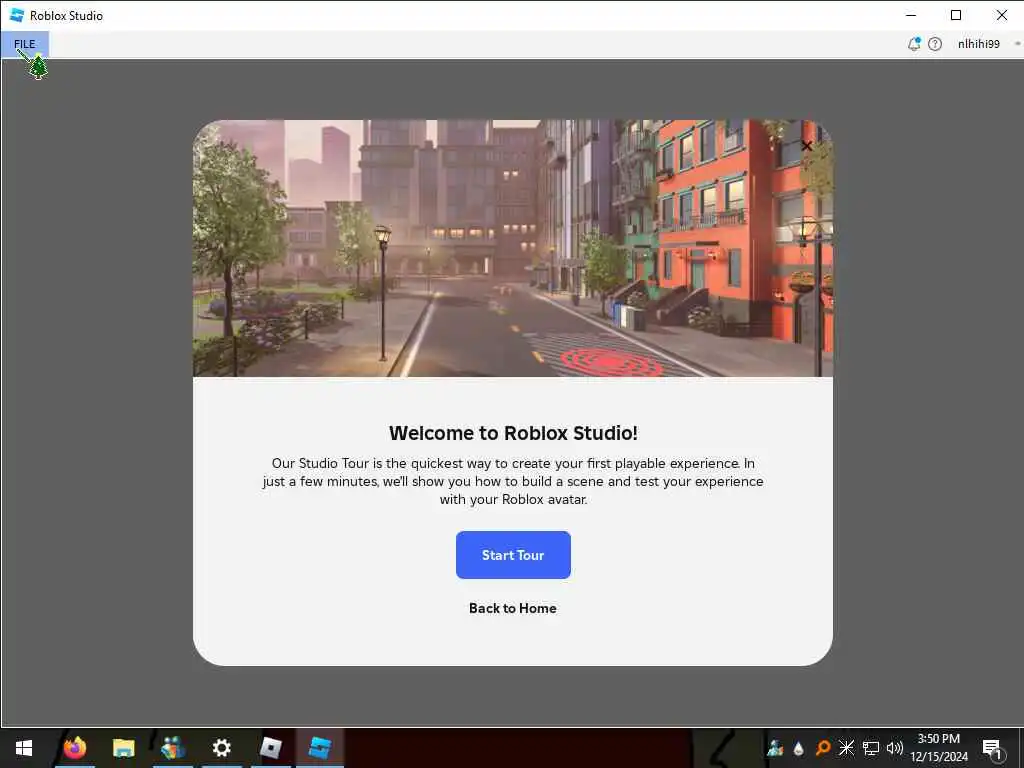Close the Roblox Studio window
The height and width of the screenshot is (768, 1024).
click(1001, 15)
